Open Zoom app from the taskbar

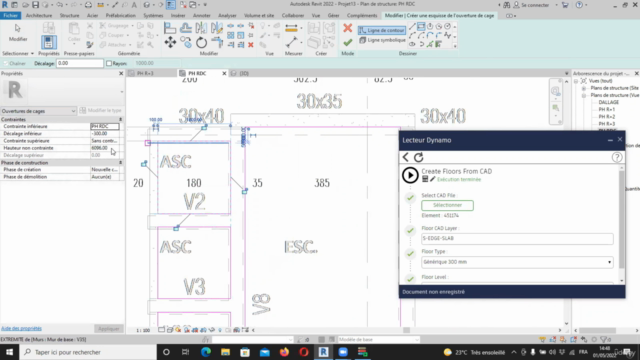(343, 352)
